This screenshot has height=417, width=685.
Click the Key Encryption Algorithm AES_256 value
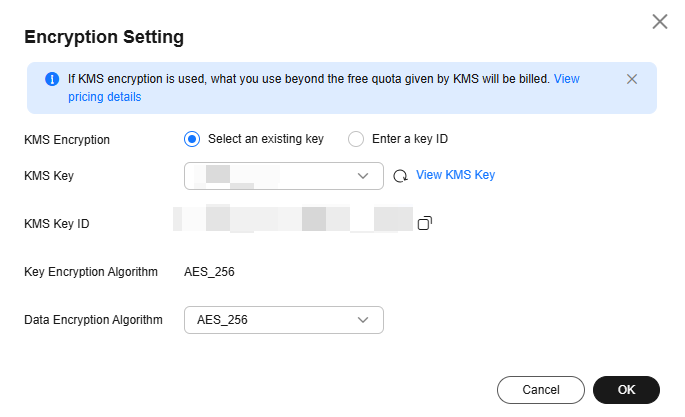tap(209, 272)
